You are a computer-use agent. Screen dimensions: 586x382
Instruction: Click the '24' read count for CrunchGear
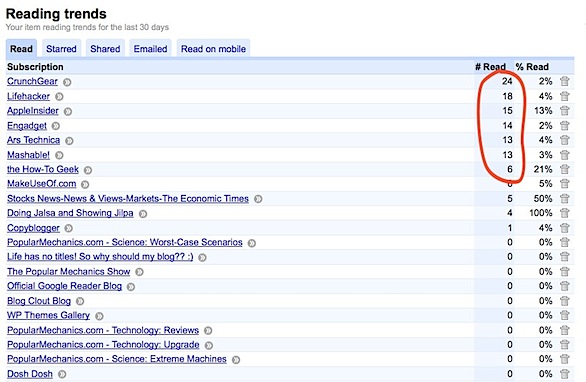click(x=507, y=81)
